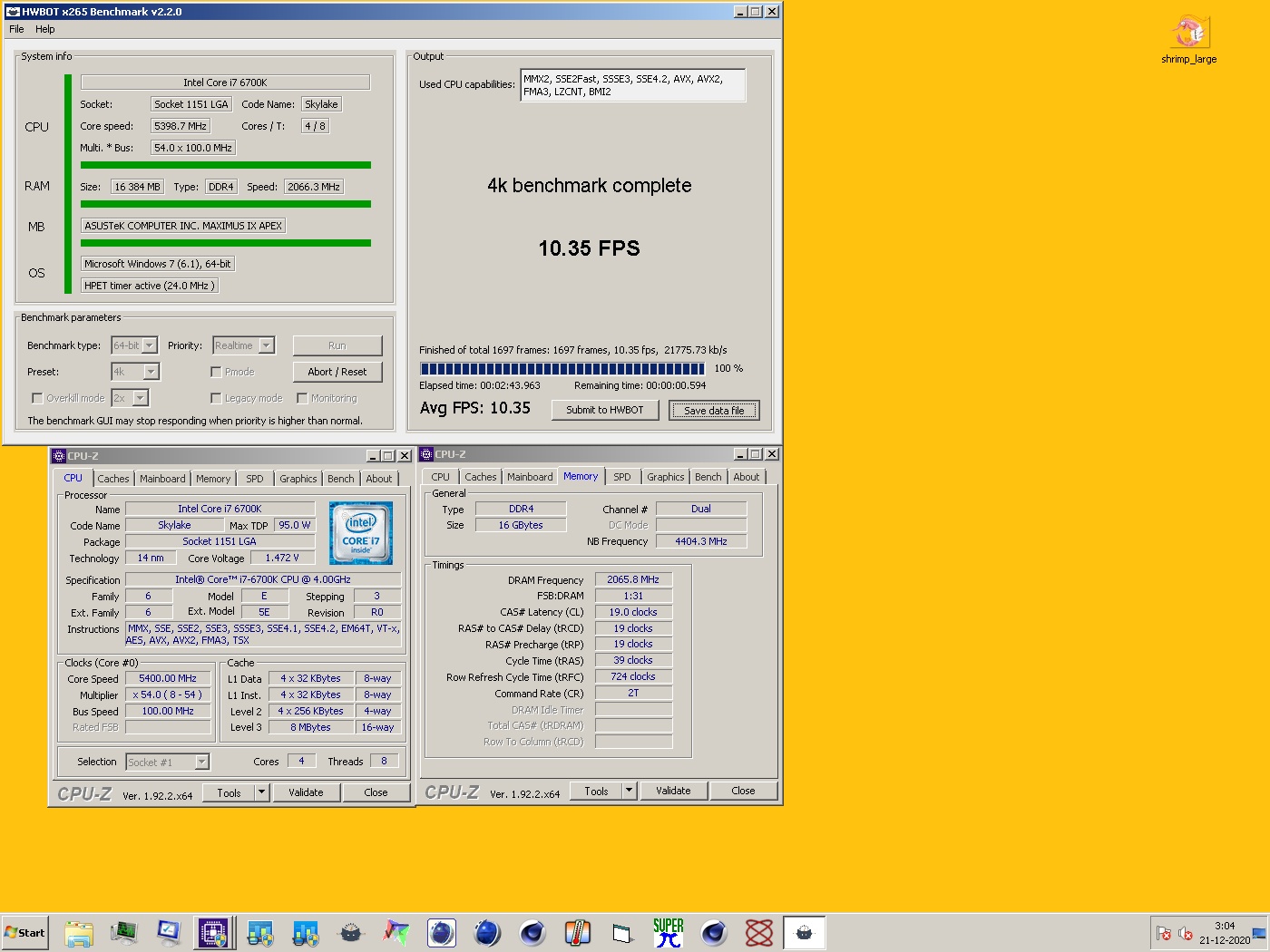Screen dimensions: 1270x952
Task: Click Windows Start button
Action: point(25,932)
